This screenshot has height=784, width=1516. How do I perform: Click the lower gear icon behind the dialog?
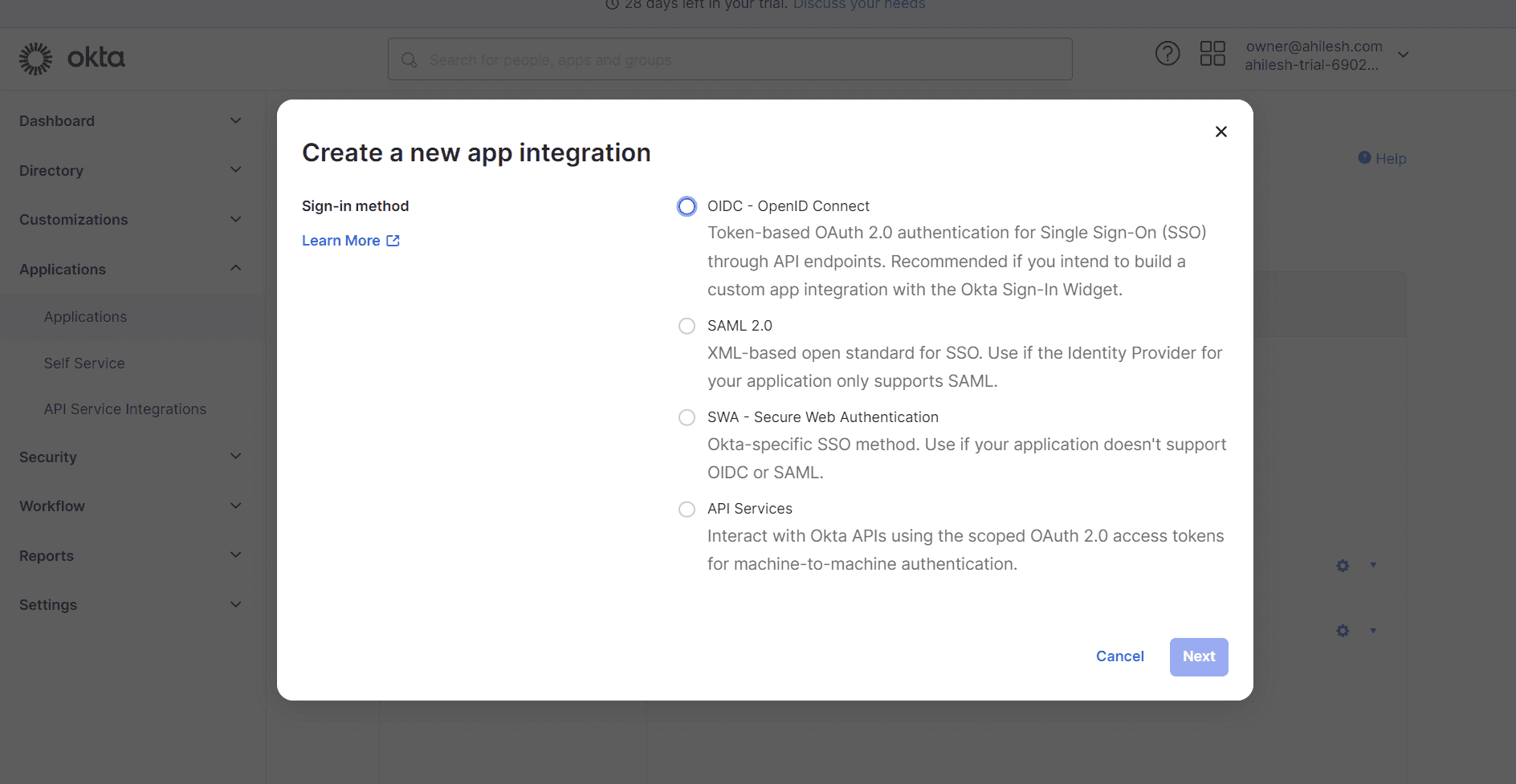click(1343, 631)
